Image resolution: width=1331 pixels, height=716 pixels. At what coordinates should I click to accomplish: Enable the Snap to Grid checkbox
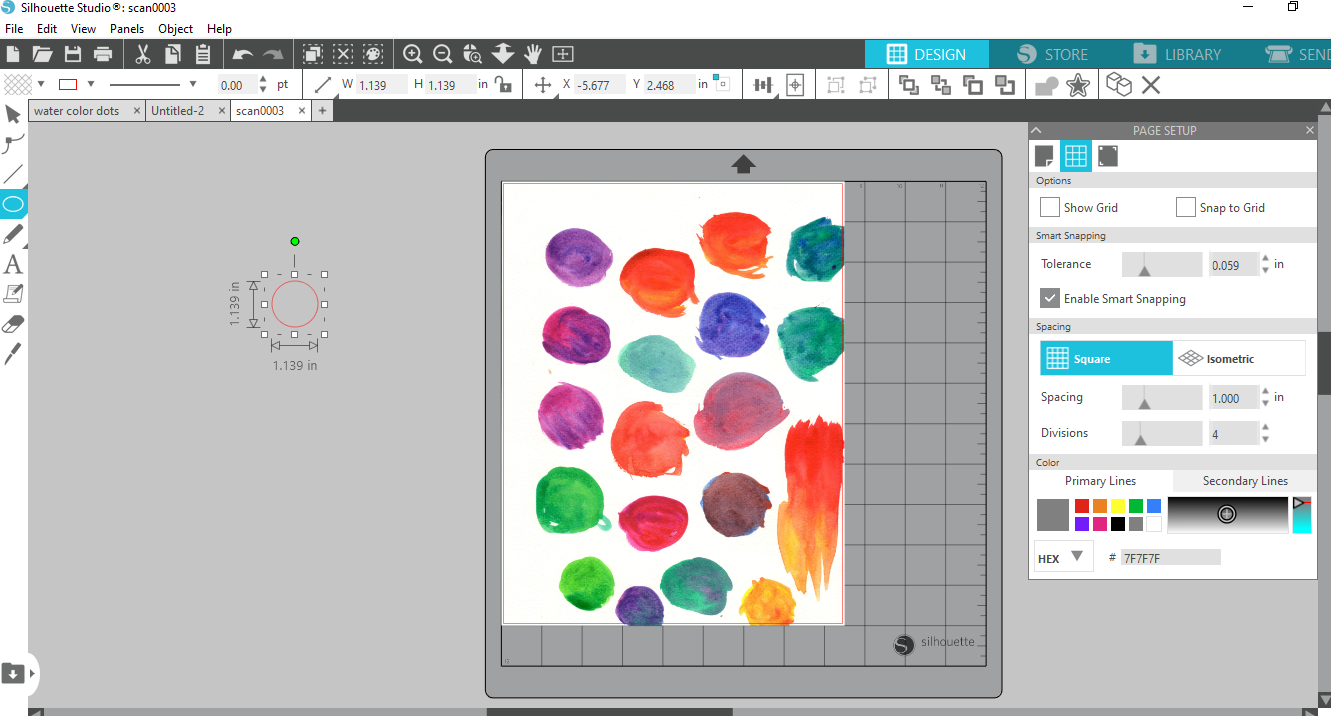[x=1185, y=207]
